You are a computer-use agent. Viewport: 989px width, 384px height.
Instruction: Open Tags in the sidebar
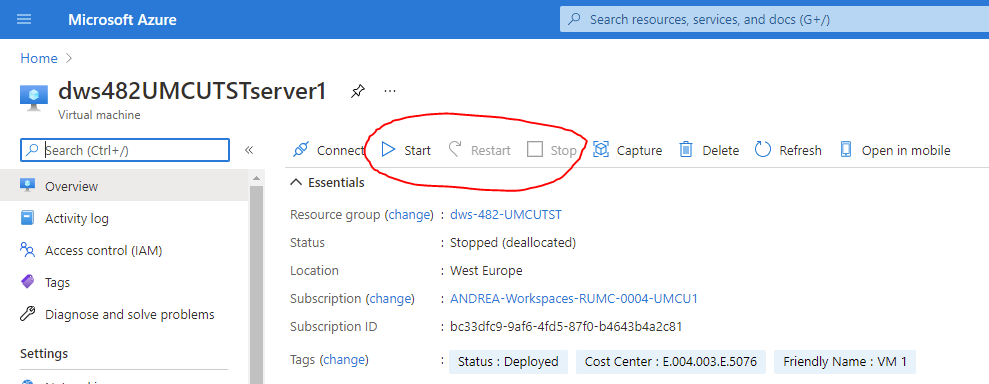point(124,282)
